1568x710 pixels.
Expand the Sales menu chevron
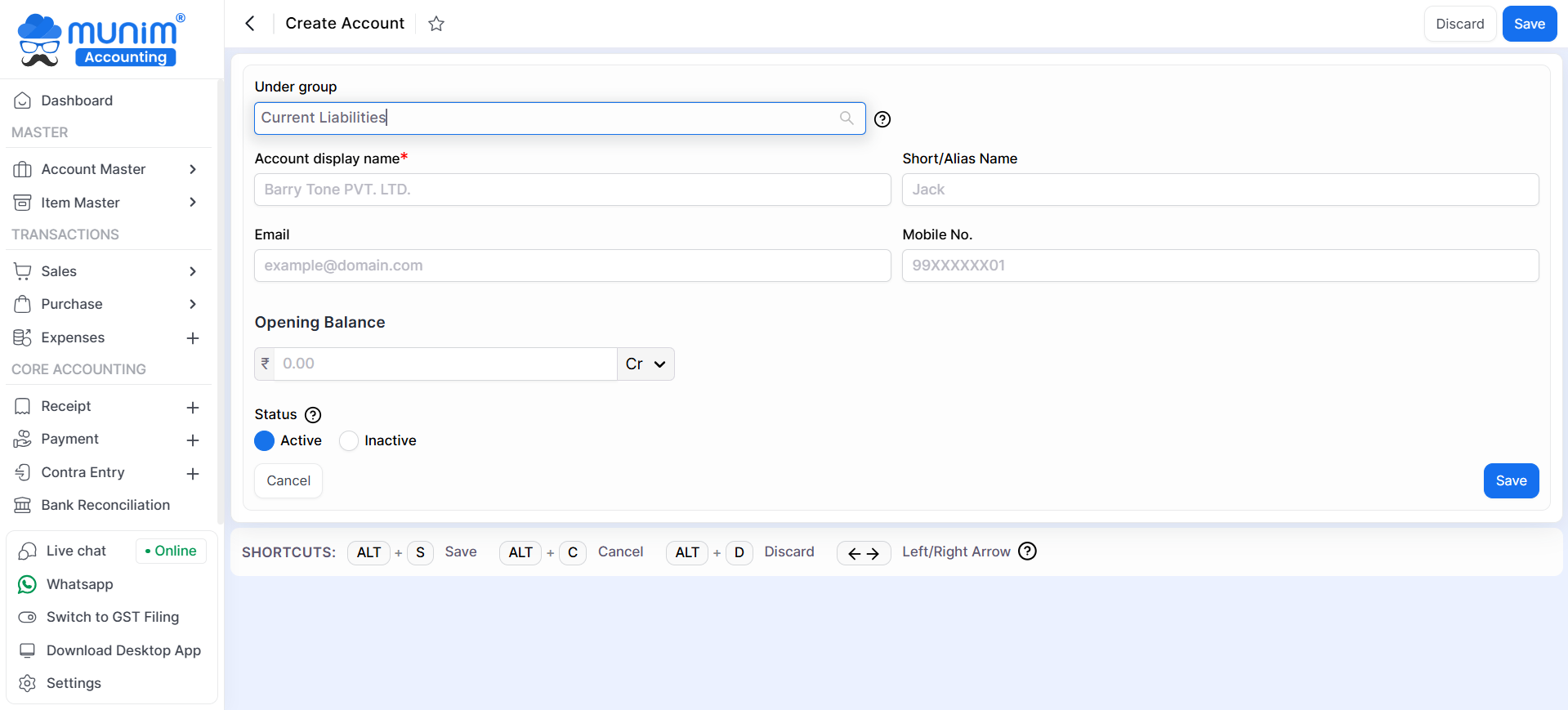[193, 271]
